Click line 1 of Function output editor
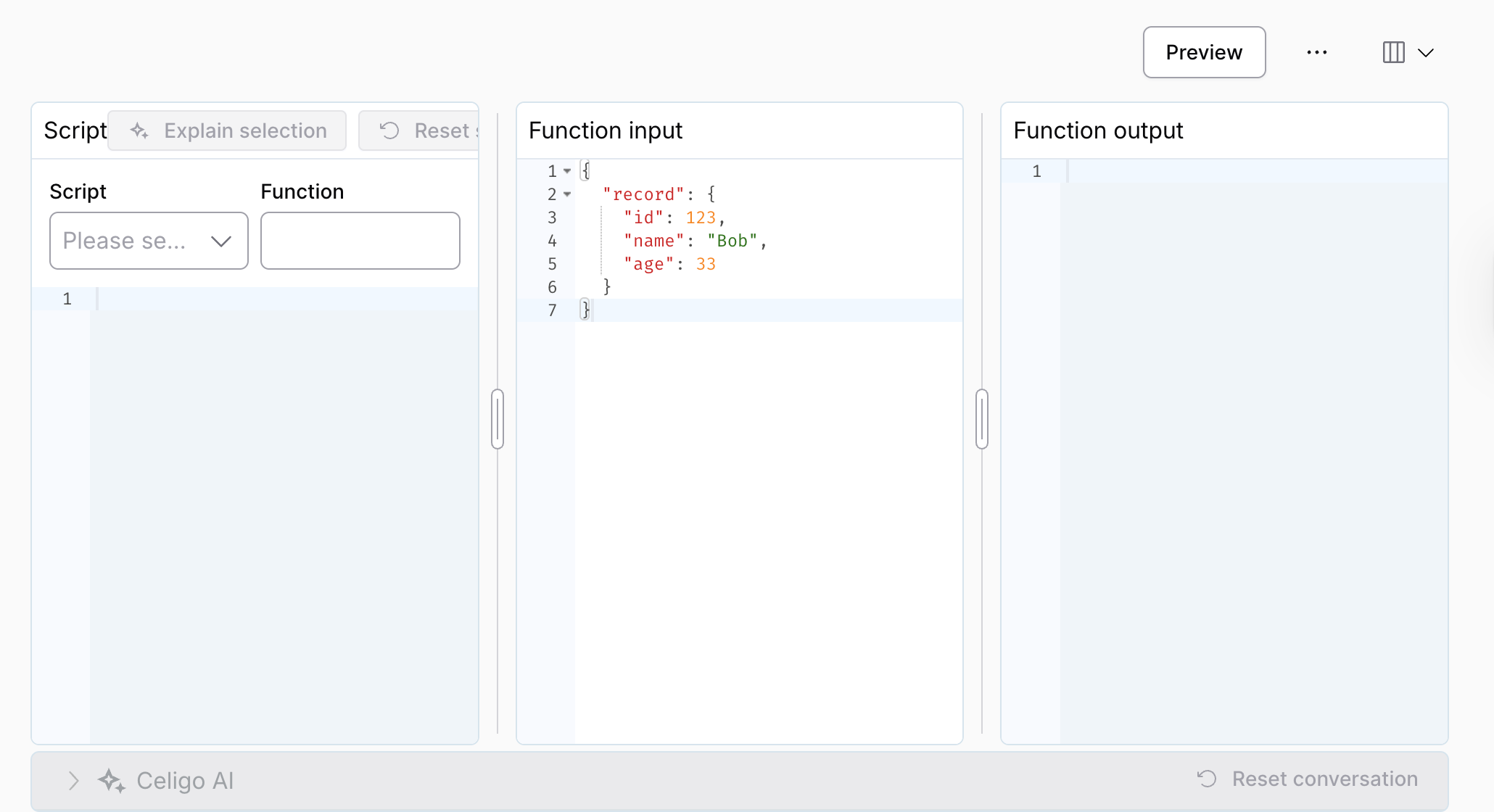This screenshot has height=812, width=1494. 1255,171
